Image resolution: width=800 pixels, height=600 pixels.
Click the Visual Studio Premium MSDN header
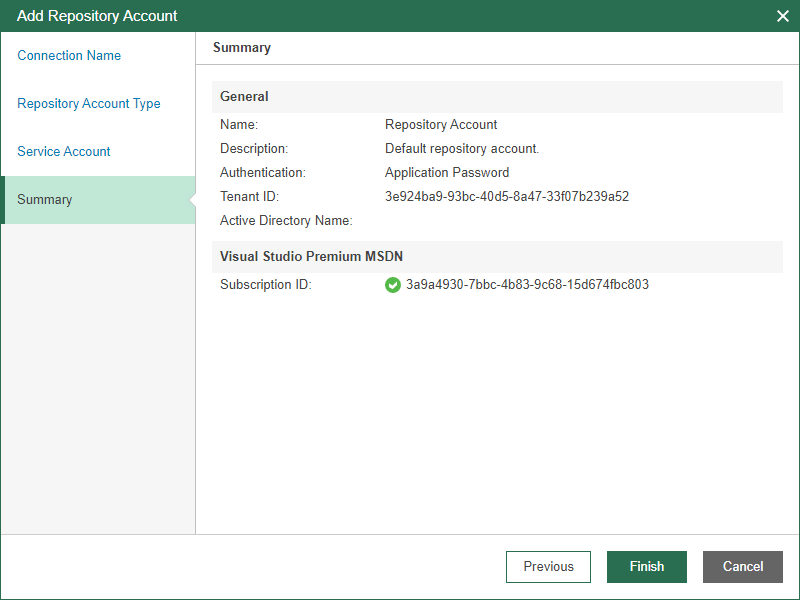point(311,257)
